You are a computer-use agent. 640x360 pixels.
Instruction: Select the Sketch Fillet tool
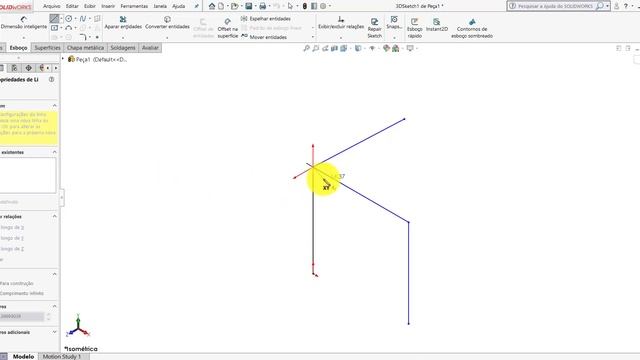tap(83, 37)
